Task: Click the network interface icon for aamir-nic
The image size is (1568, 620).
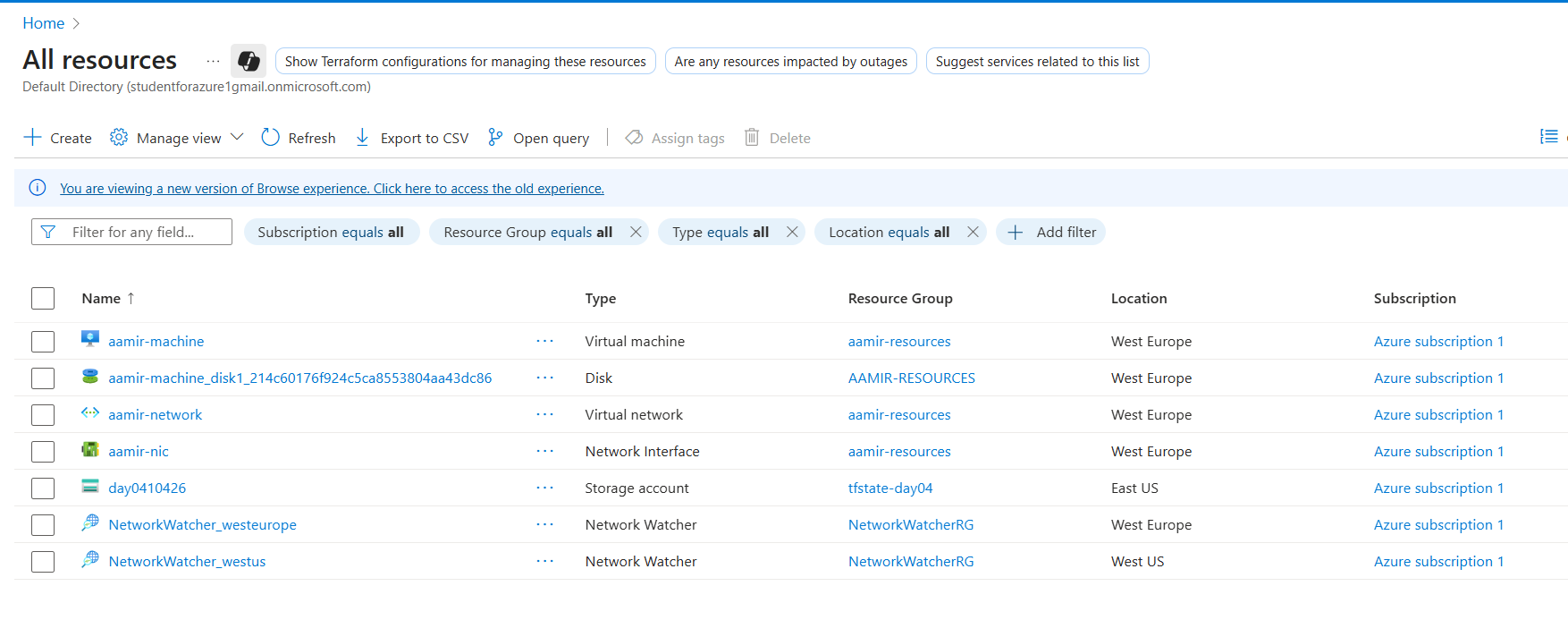Action: [90, 449]
